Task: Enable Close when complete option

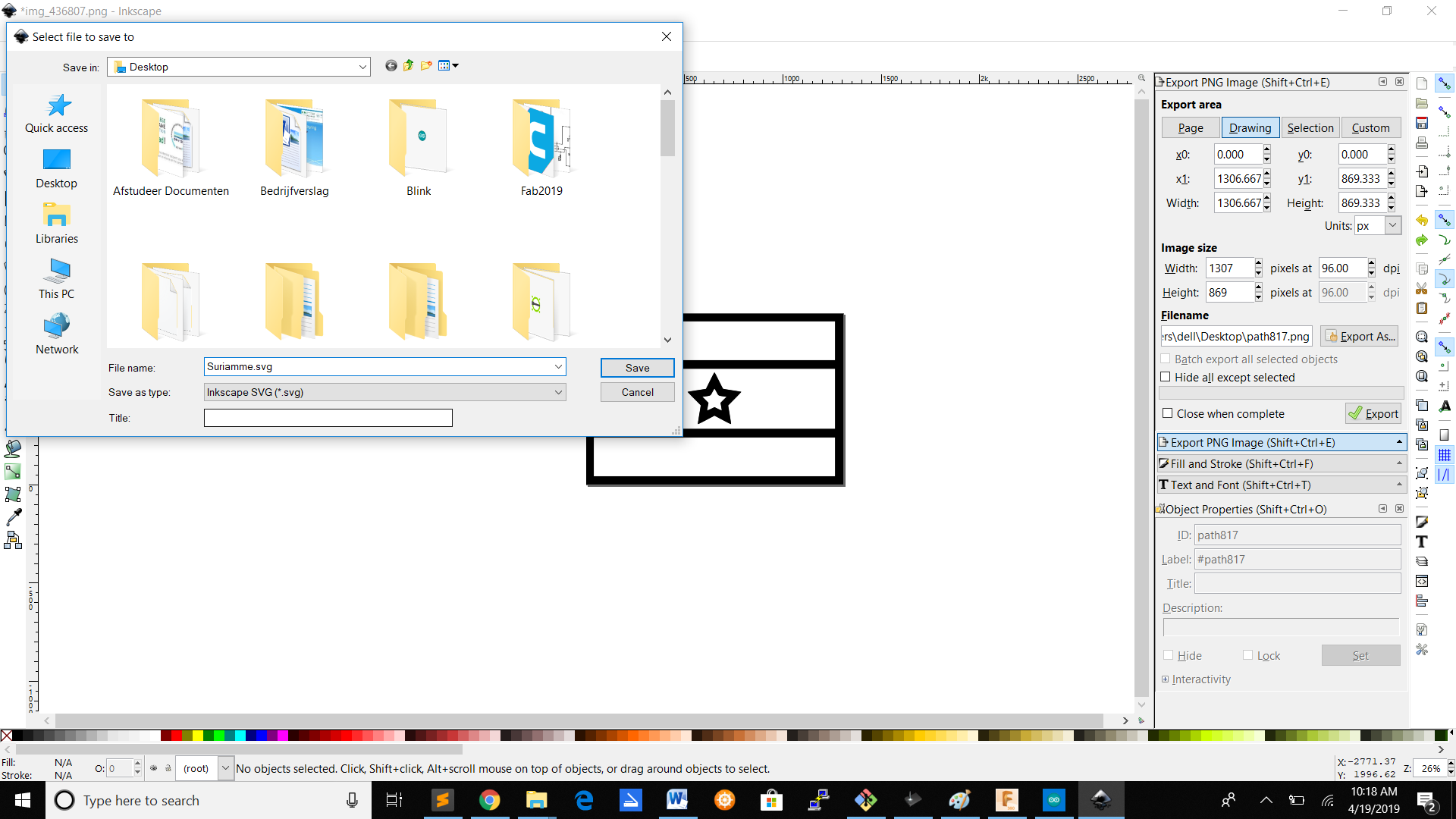Action: click(x=1167, y=413)
